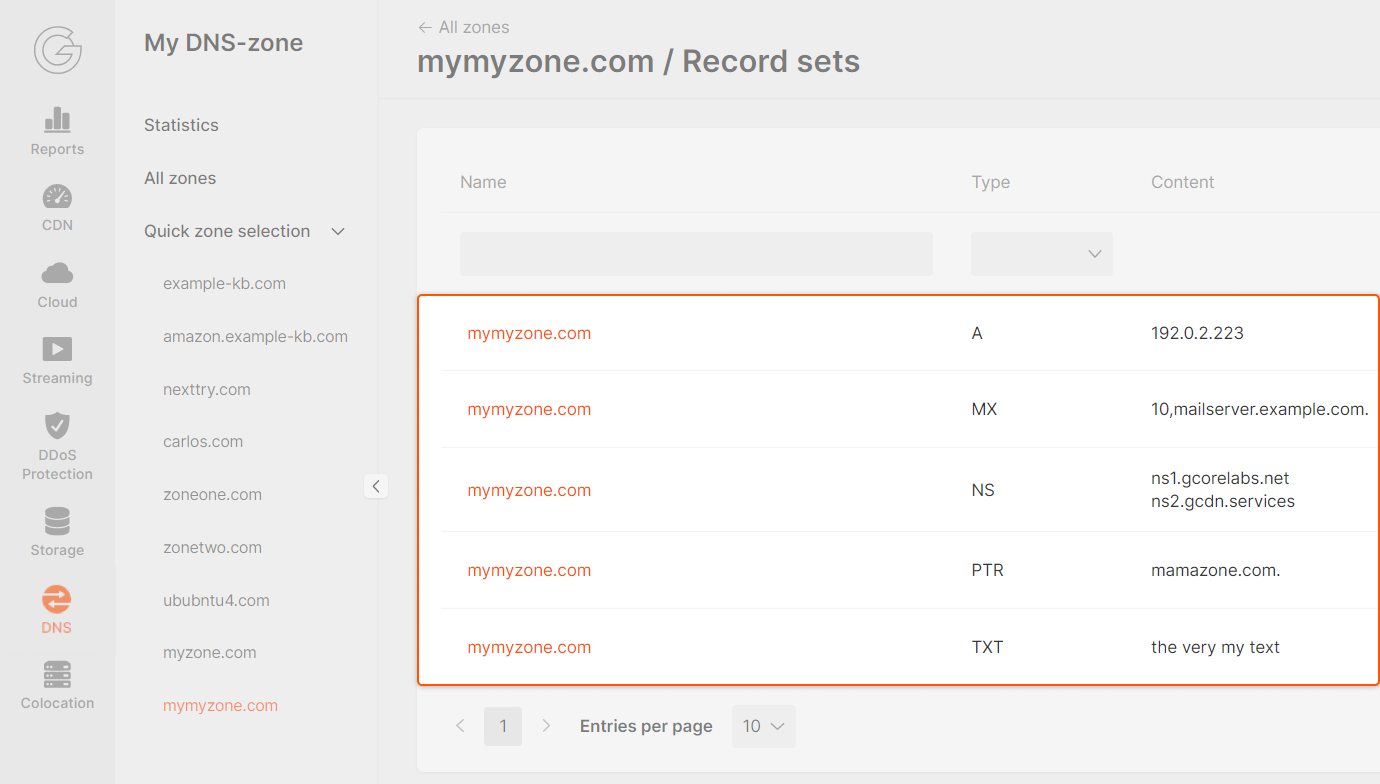Select the DNS sidebar icon
Image resolution: width=1380 pixels, height=784 pixels.
click(x=57, y=599)
